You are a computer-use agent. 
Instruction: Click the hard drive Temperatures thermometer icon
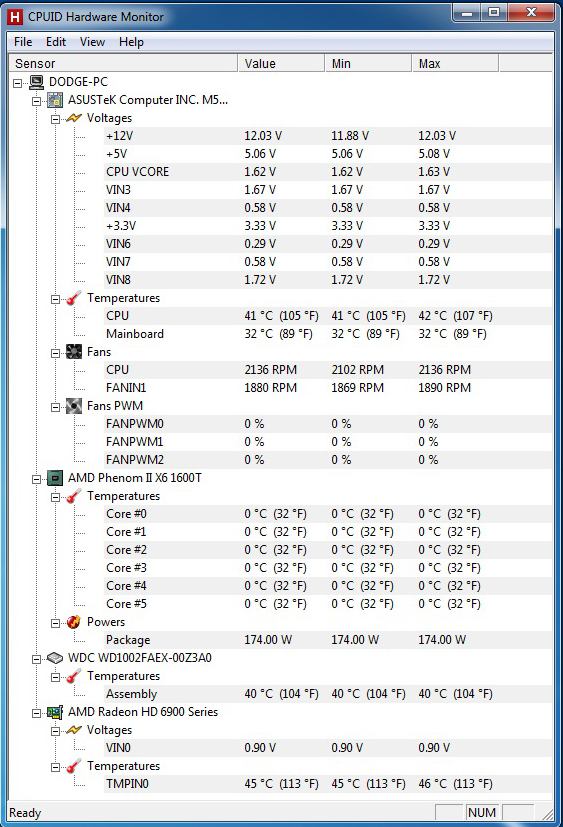pos(74,676)
